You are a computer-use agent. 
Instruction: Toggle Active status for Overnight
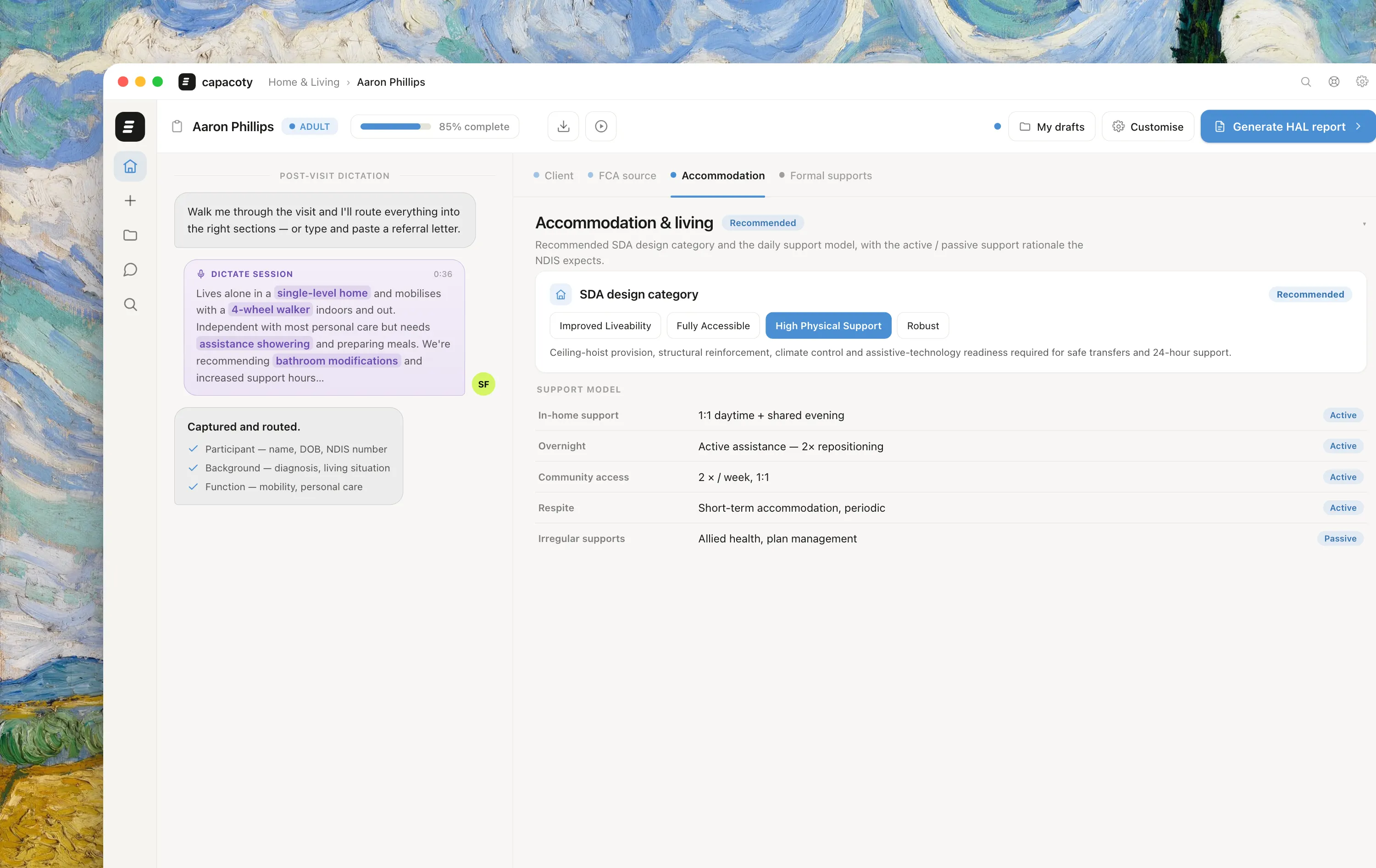click(x=1343, y=446)
